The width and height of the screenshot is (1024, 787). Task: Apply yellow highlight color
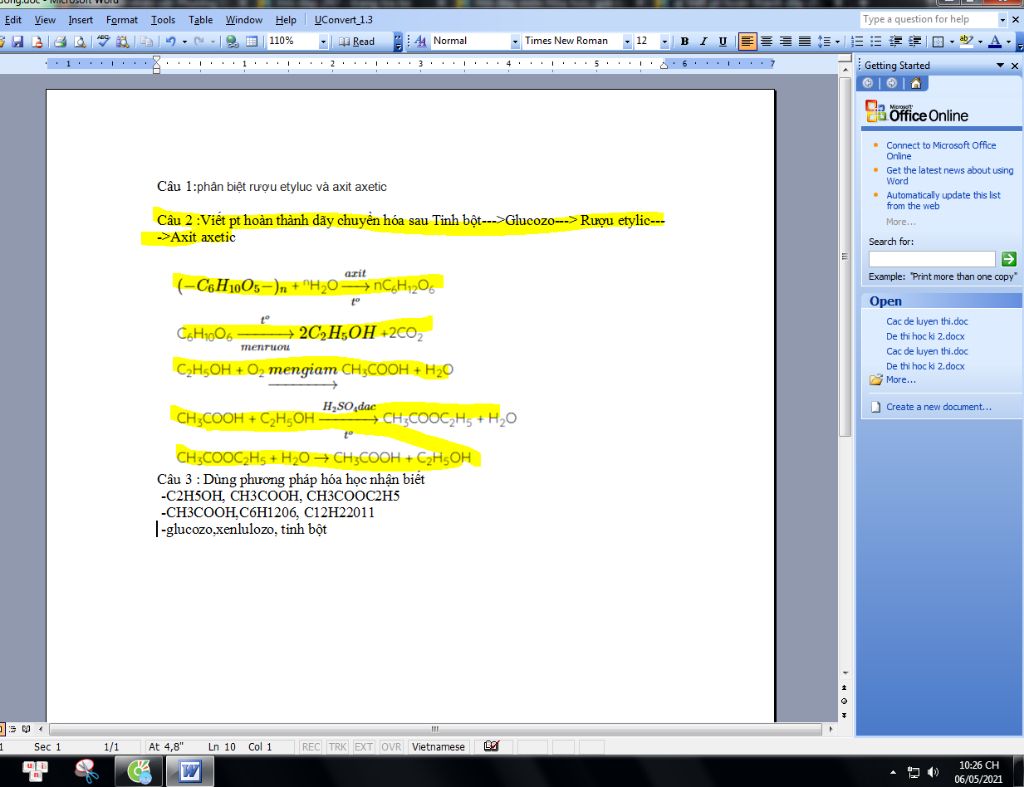(967, 41)
